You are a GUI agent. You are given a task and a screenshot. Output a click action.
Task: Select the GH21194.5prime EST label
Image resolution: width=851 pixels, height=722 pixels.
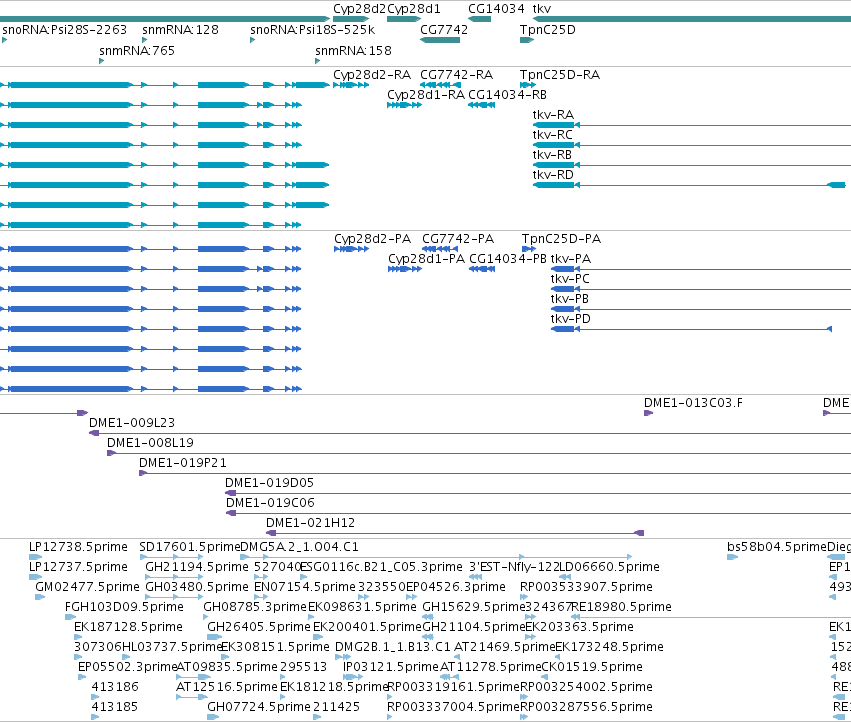(x=197, y=567)
